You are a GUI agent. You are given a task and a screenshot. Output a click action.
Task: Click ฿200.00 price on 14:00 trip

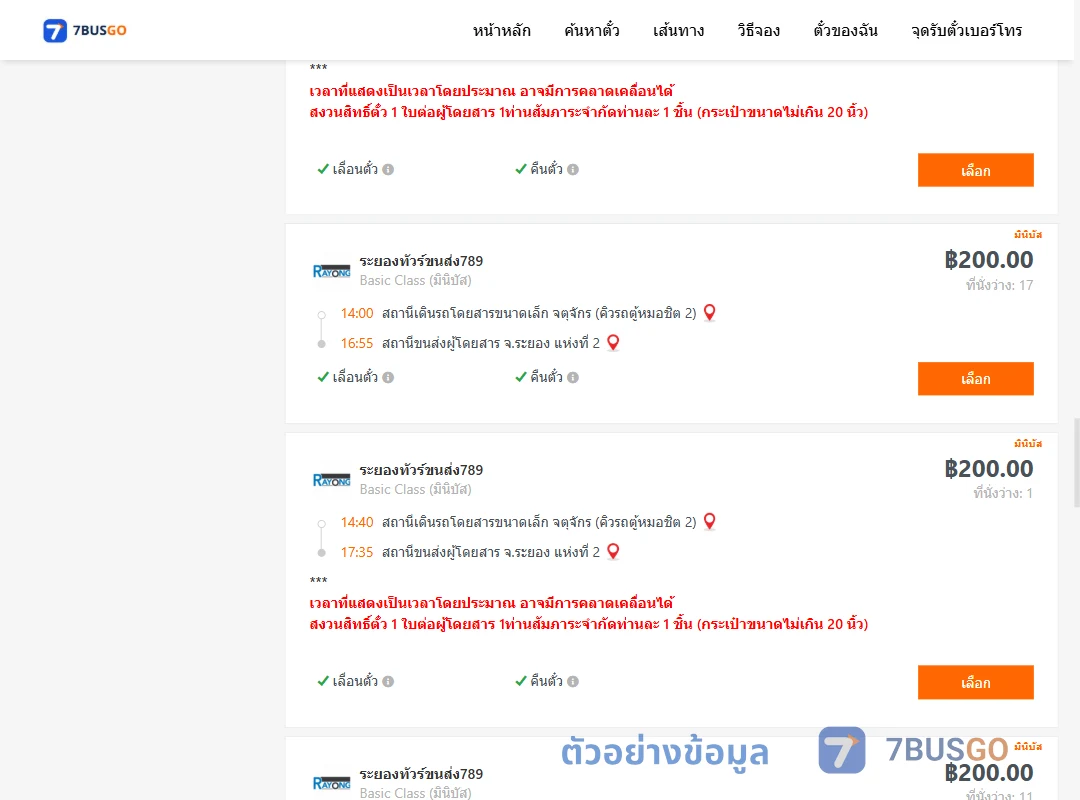point(989,260)
